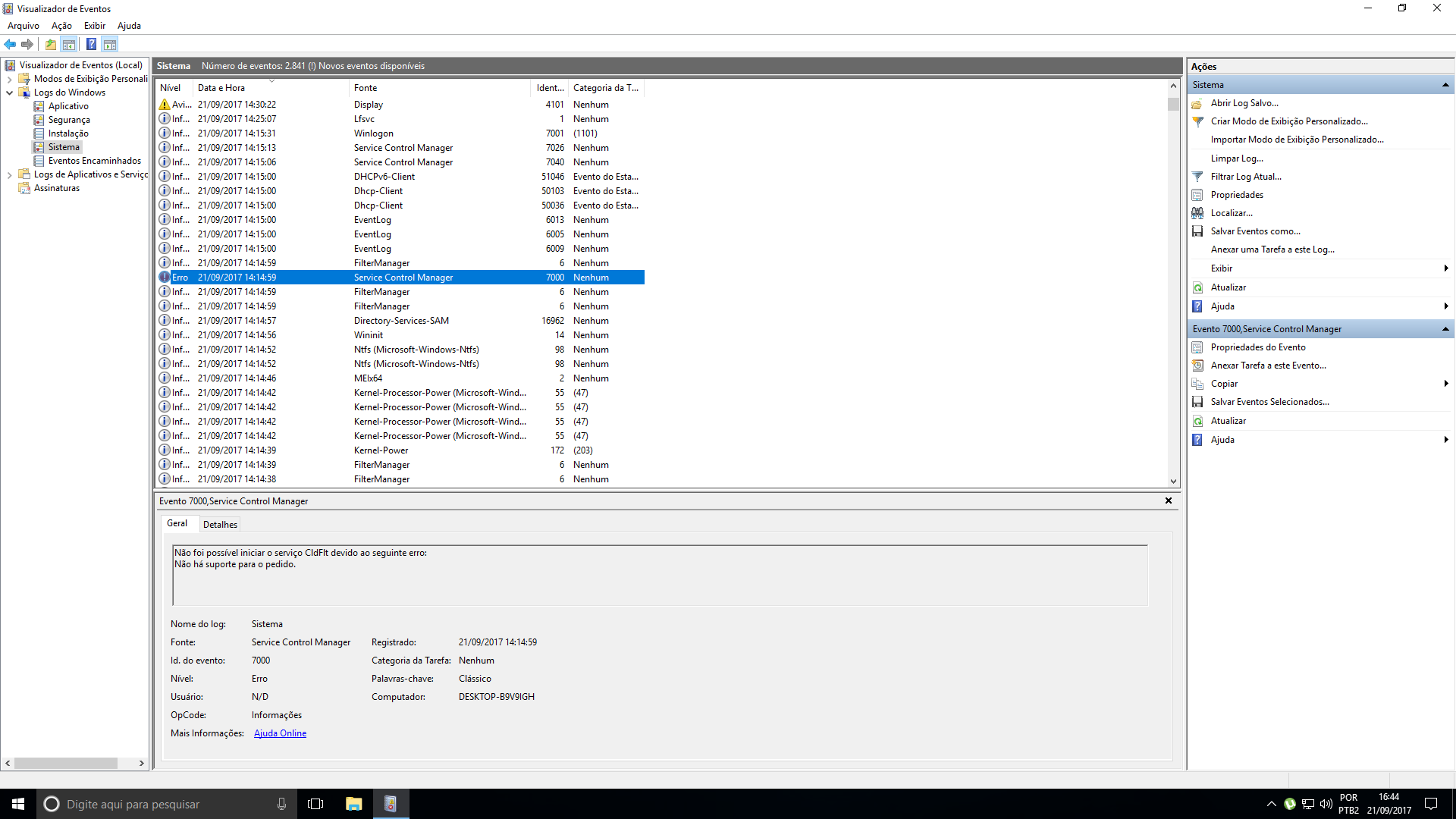The image size is (1456, 819).
Task: Open the Arquivo menu
Action: pyautogui.click(x=24, y=26)
